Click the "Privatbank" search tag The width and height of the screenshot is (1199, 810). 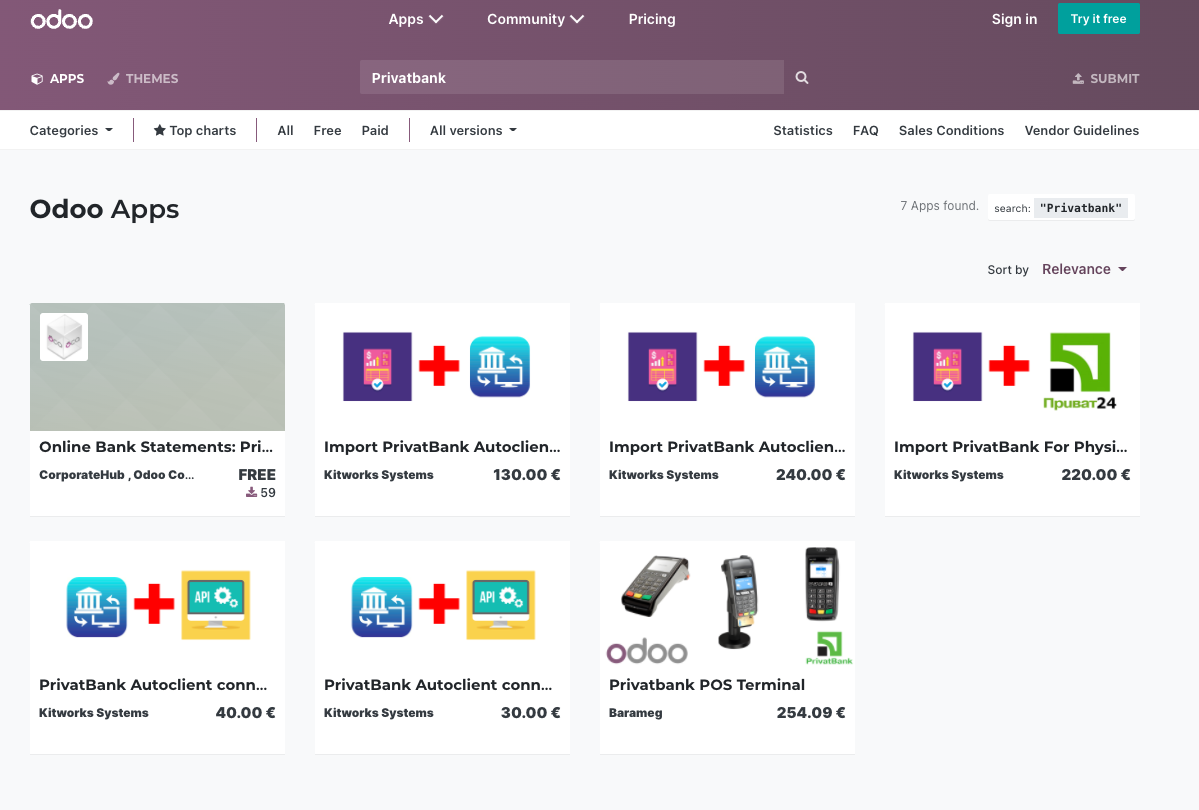point(1080,208)
